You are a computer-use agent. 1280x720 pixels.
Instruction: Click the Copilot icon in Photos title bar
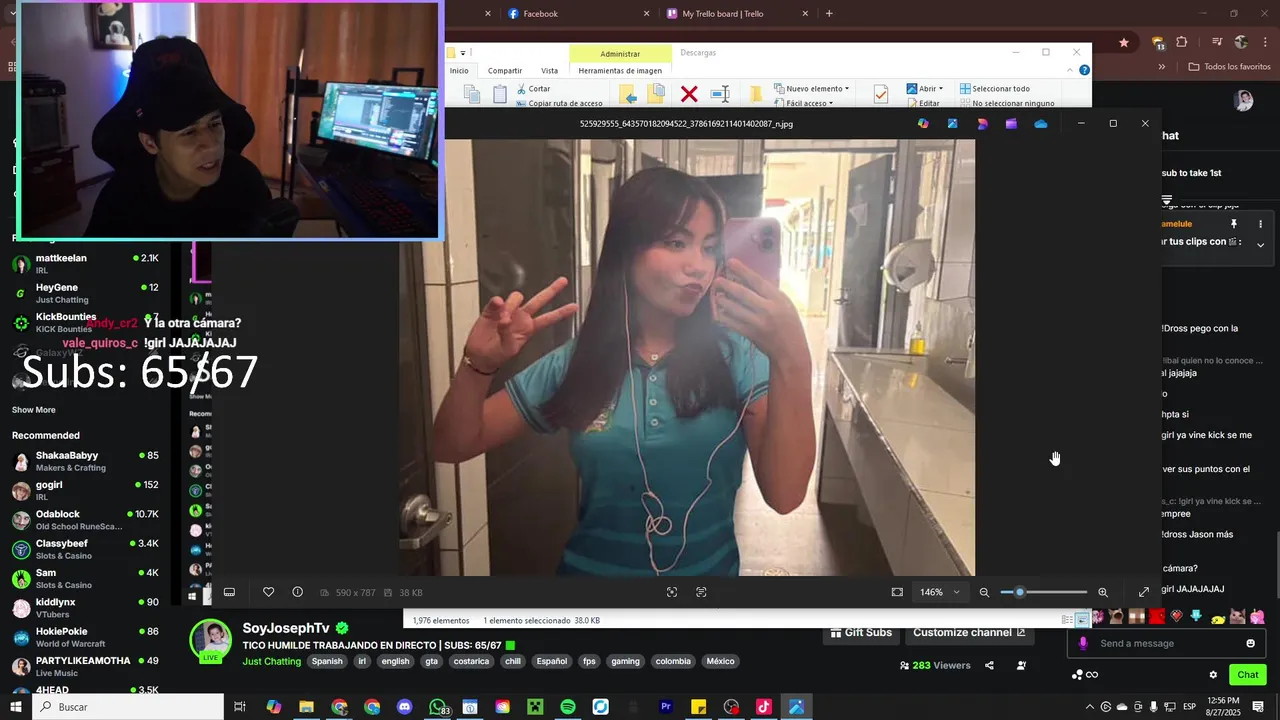click(923, 123)
